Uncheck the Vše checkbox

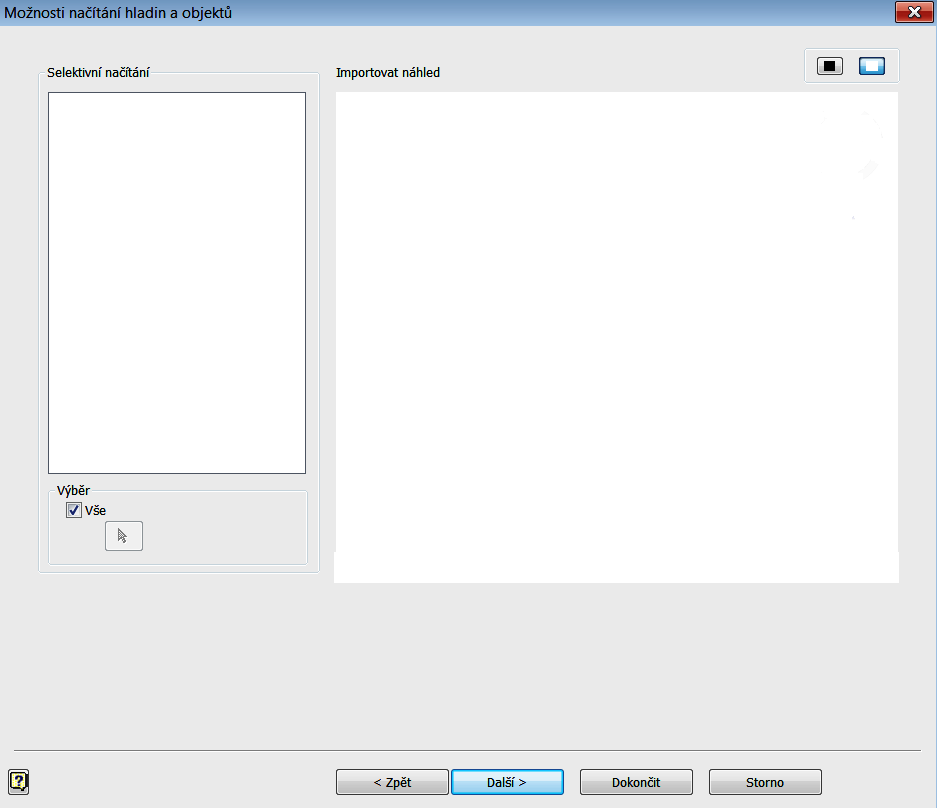[74, 510]
